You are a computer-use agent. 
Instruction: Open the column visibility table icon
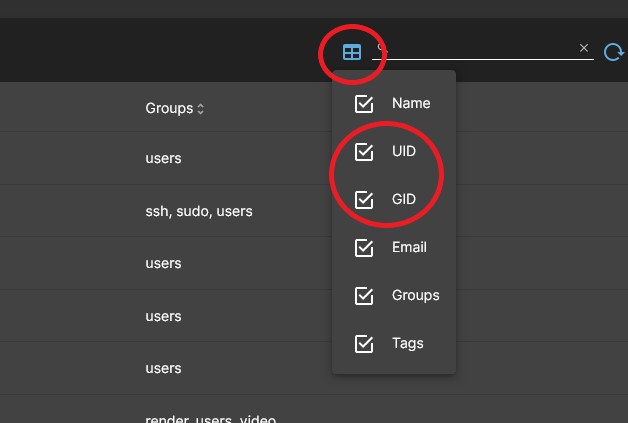tap(352, 52)
